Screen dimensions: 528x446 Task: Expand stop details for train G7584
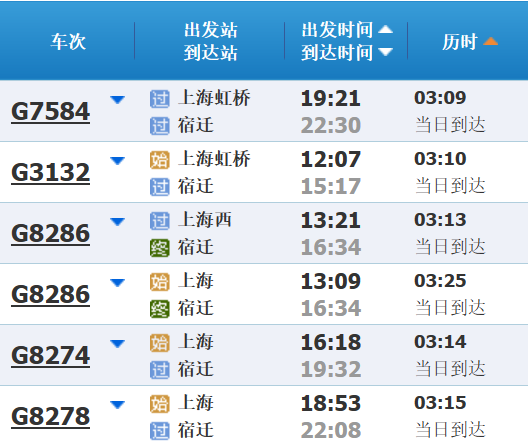(118, 100)
